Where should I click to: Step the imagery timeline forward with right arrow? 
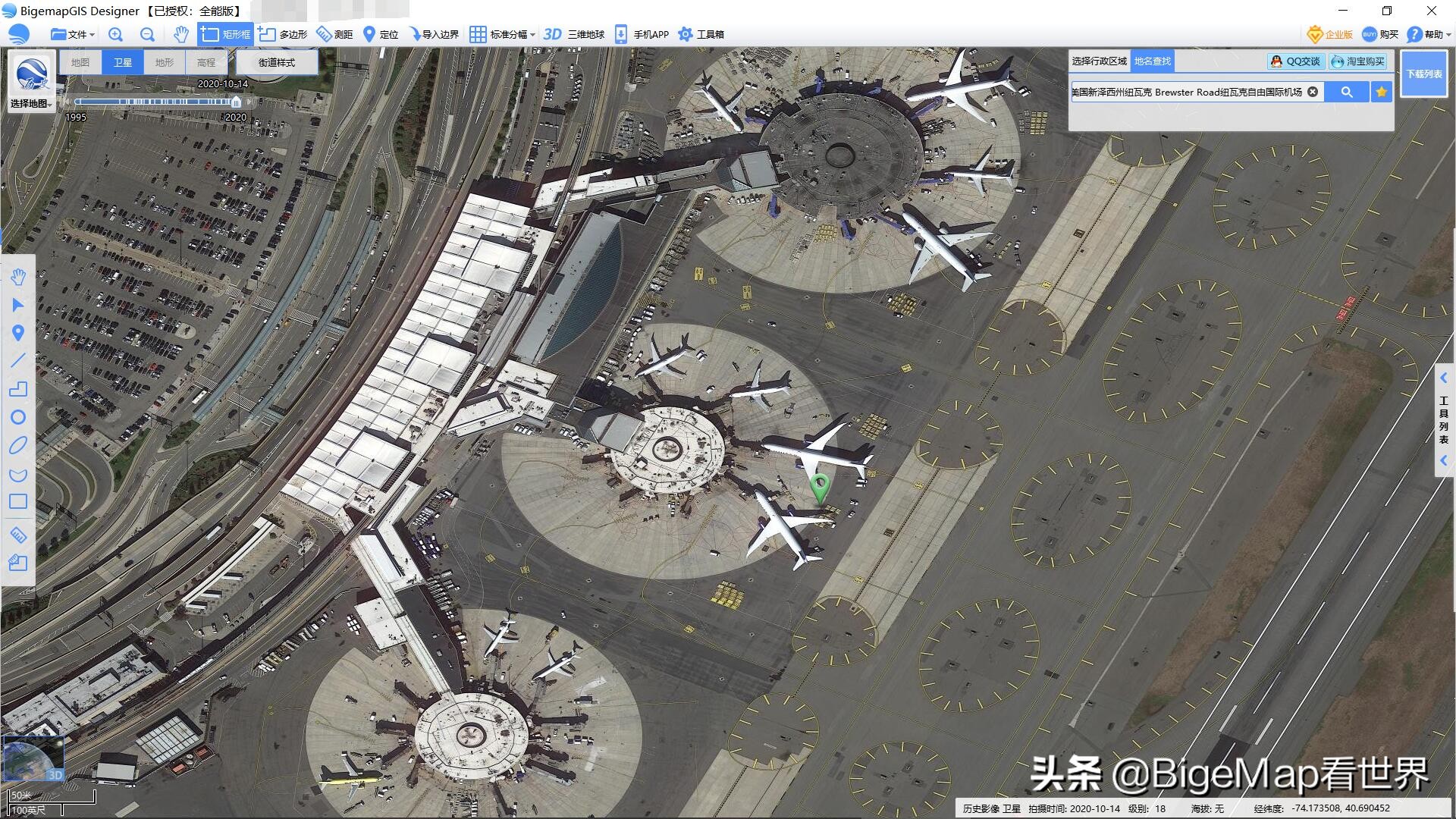[249, 102]
